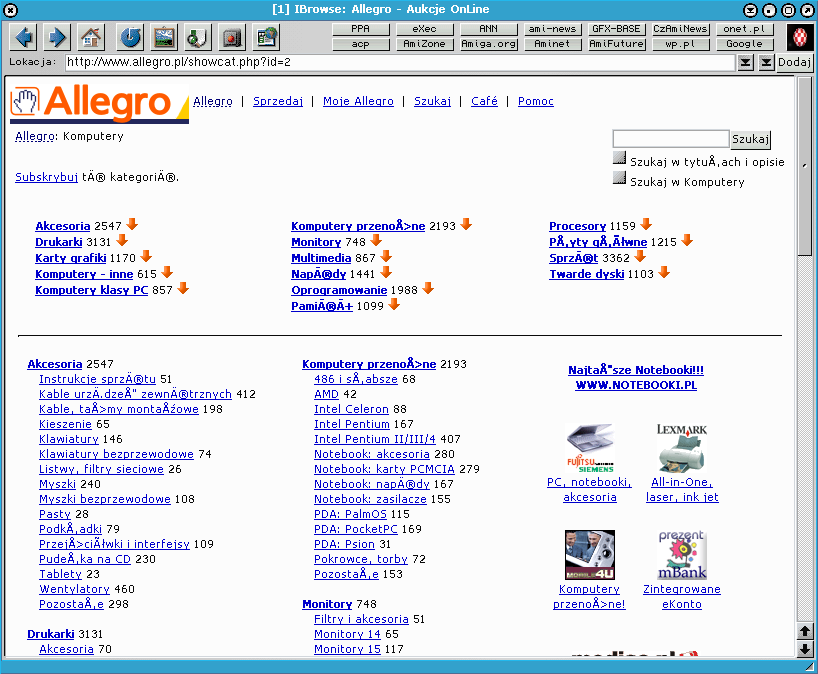
Task: Open the Pomoc navigation link
Action: point(536,101)
